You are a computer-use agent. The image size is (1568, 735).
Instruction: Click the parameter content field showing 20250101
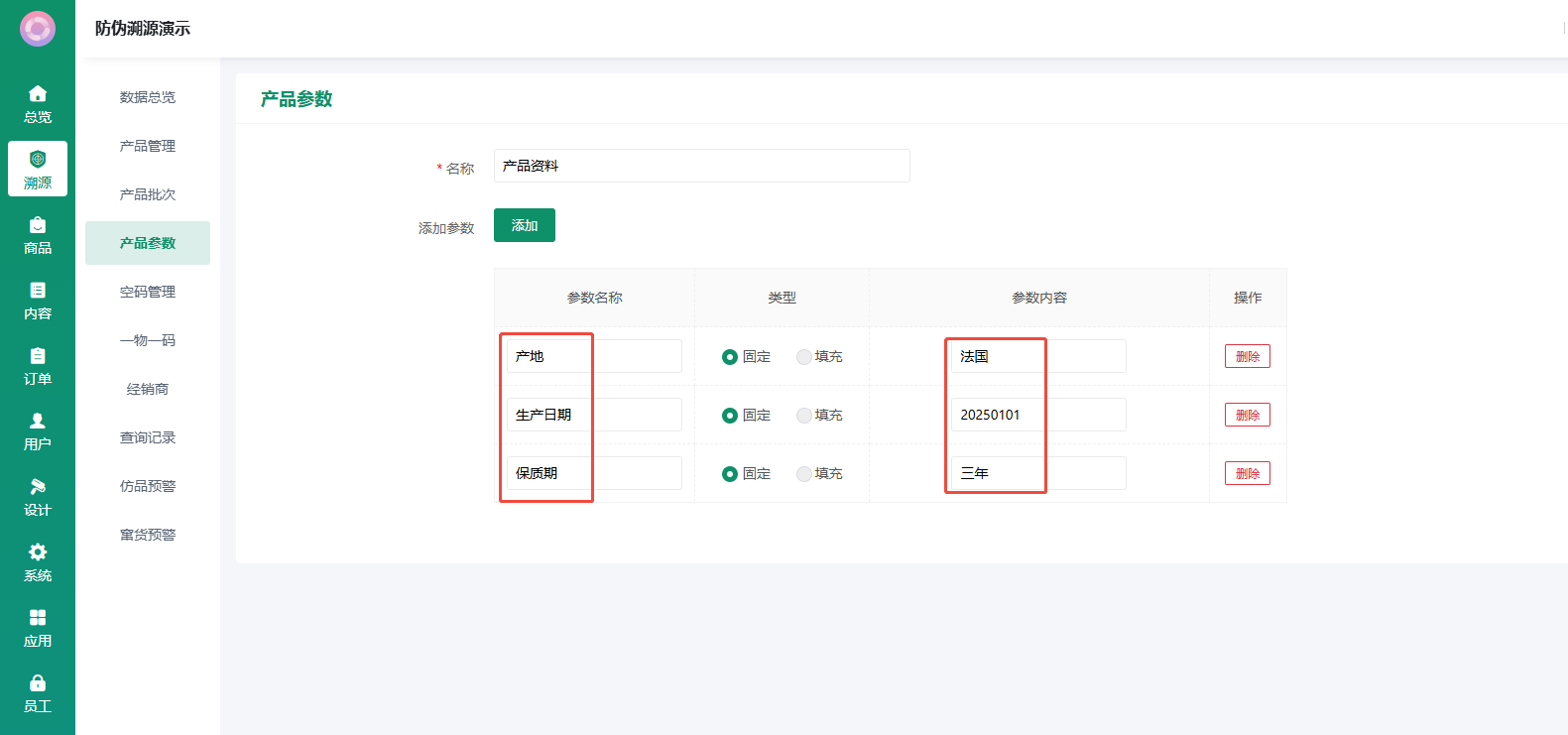[1037, 415]
